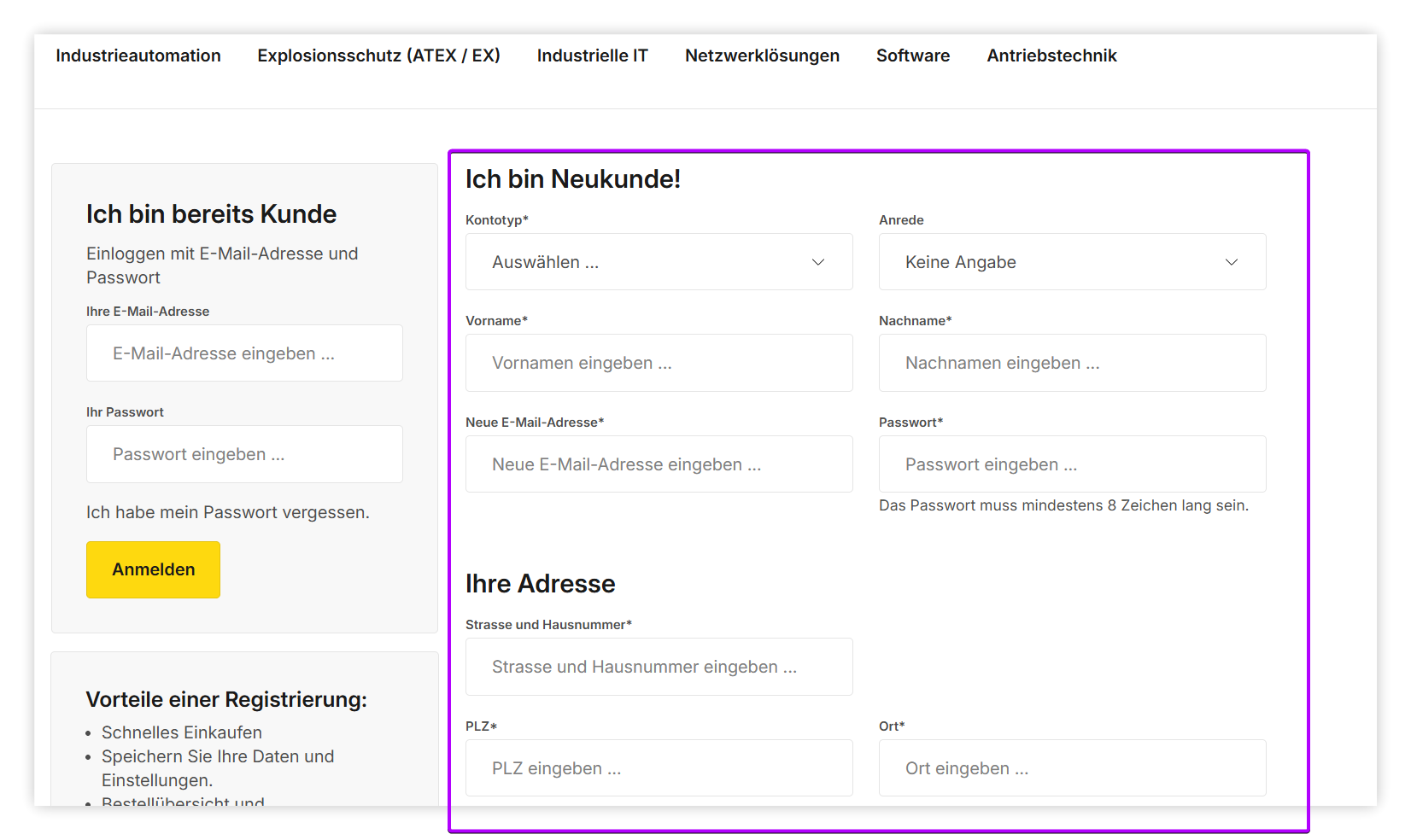This screenshot has width=1411, height=840.
Task: Open the Industrieautomation menu
Action: point(138,55)
